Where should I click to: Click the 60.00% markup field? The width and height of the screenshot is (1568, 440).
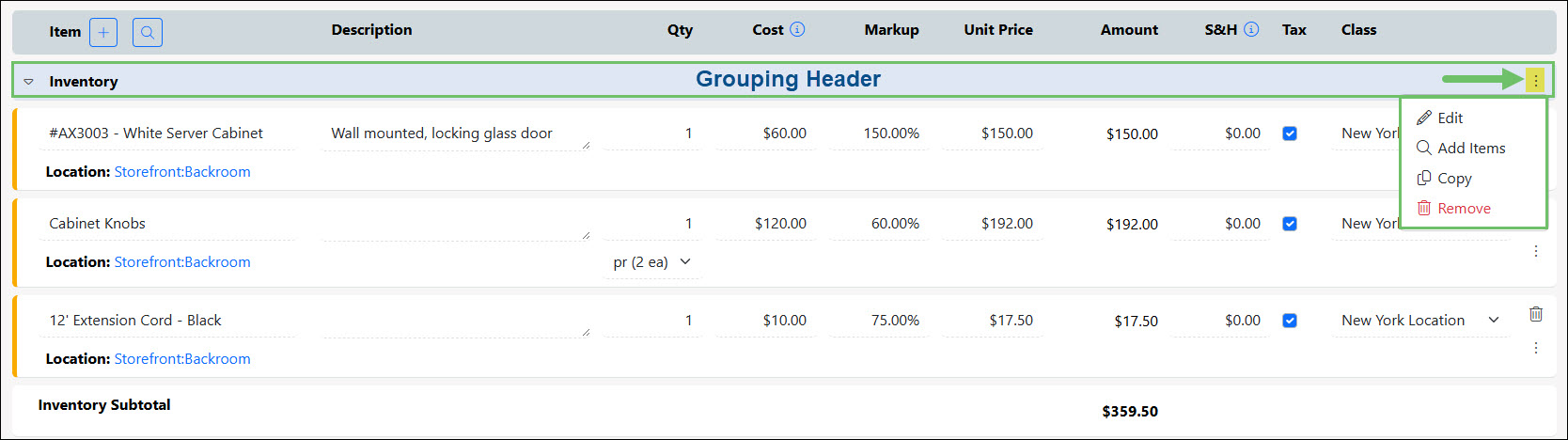tap(879, 224)
